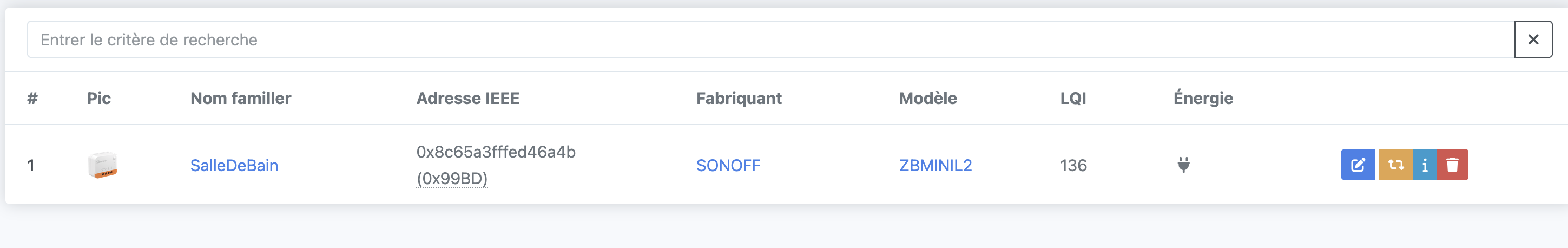Viewport: 1568px width, 248px height.
Task: Sort by the Adresse IEEE column
Action: 467,98
